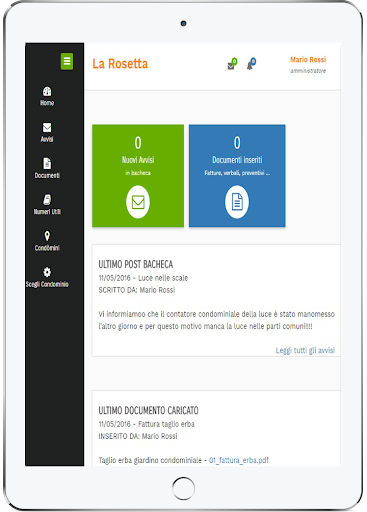367x512 pixels.
Task: Click the La Rosetta title
Action: pyautogui.click(x=120, y=64)
